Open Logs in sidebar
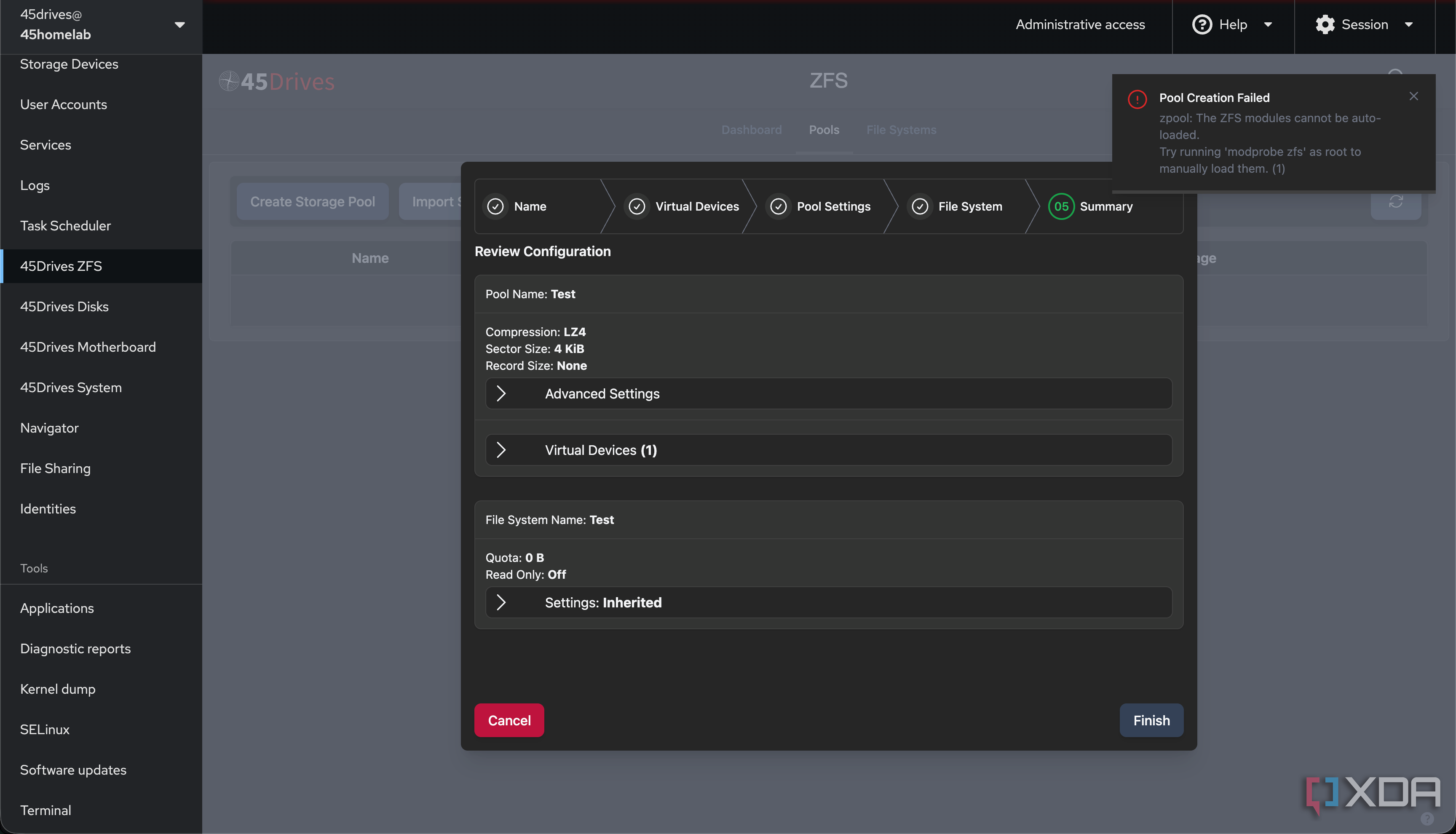This screenshot has height=834, width=1456. point(102,185)
